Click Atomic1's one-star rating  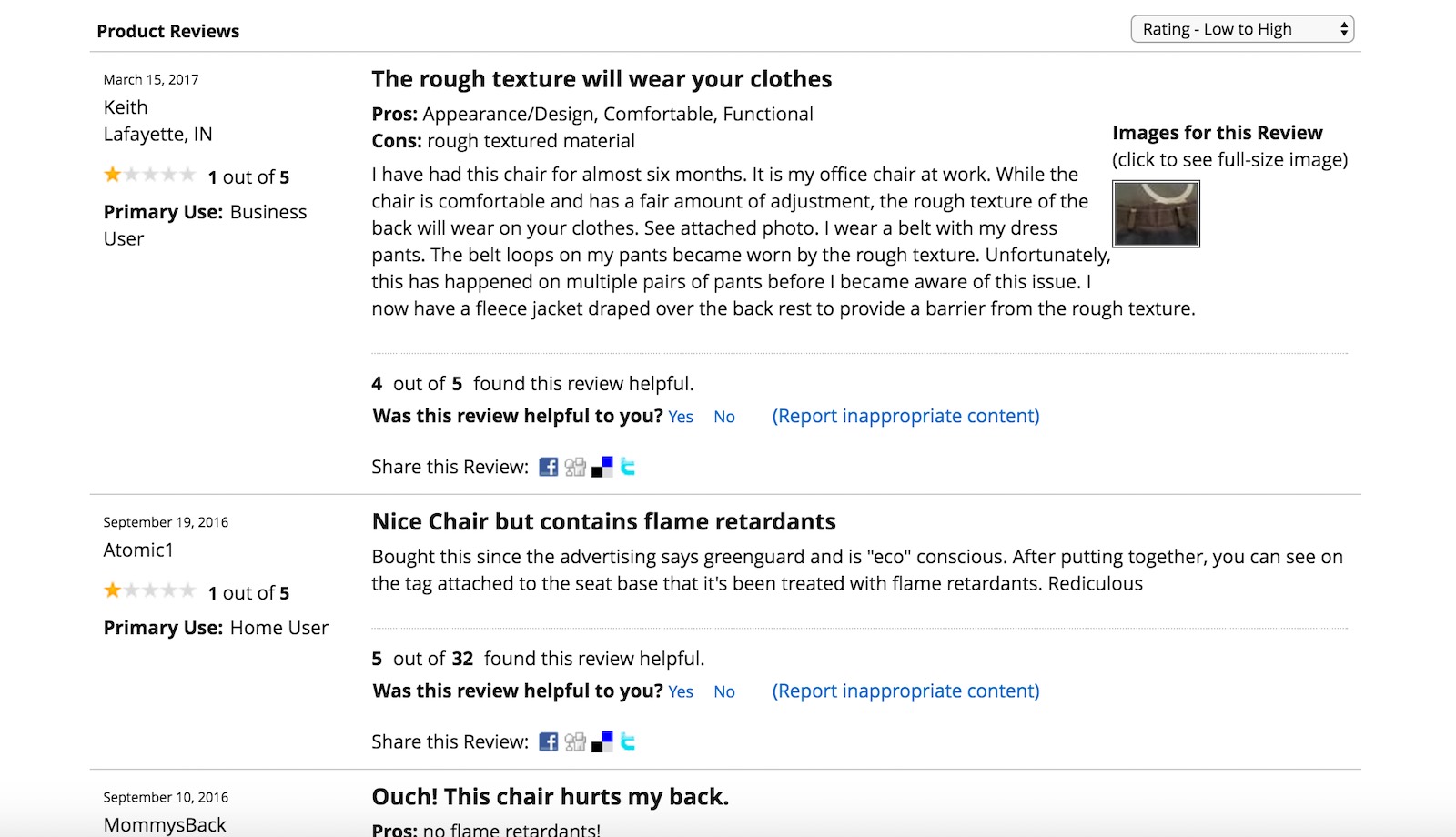[149, 590]
